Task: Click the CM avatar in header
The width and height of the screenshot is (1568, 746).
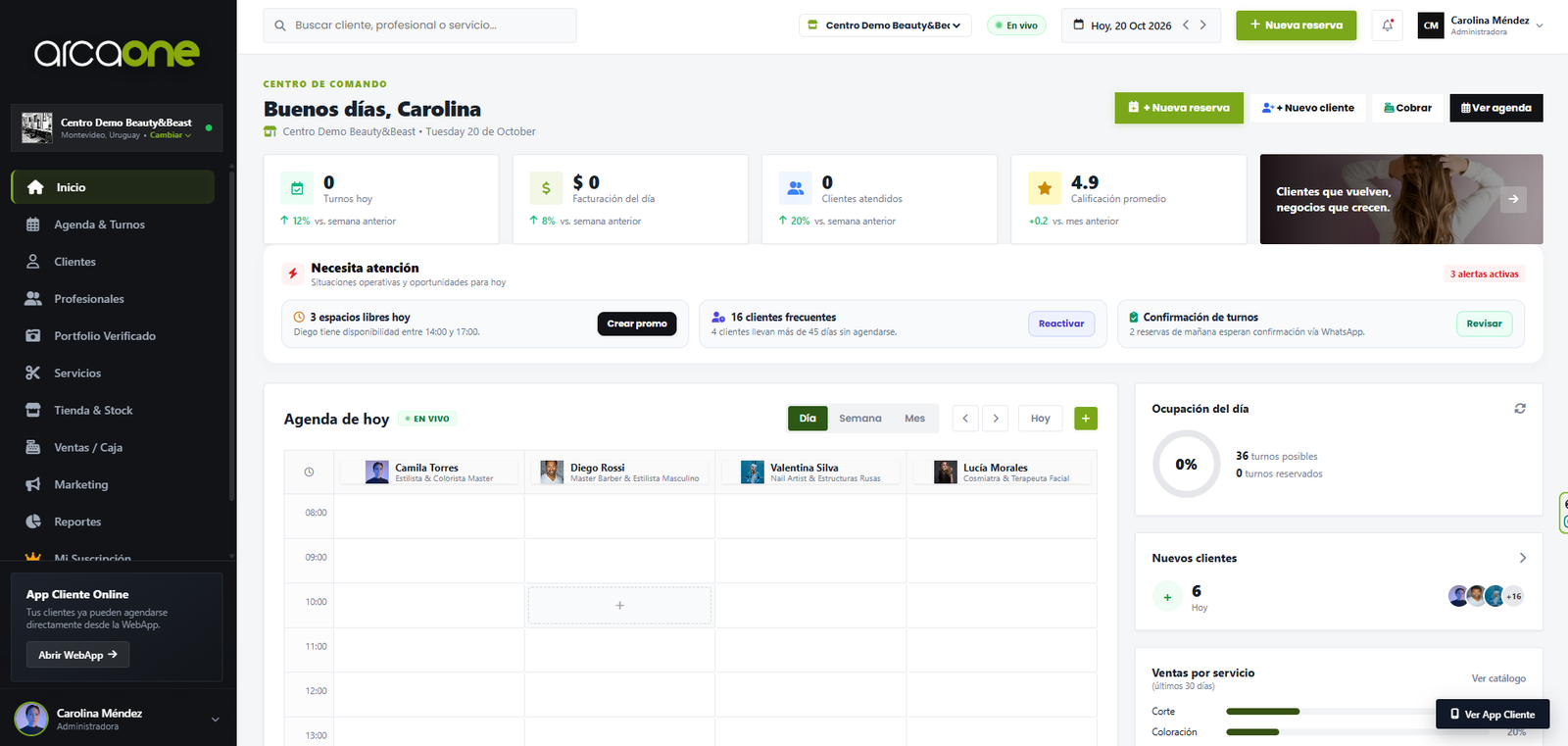Action: pos(1431,25)
